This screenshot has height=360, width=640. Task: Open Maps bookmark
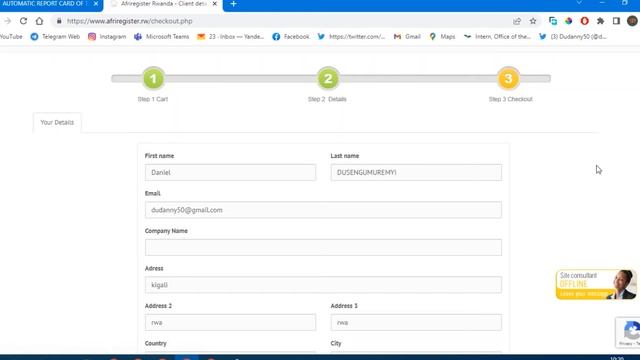[x=442, y=37]
